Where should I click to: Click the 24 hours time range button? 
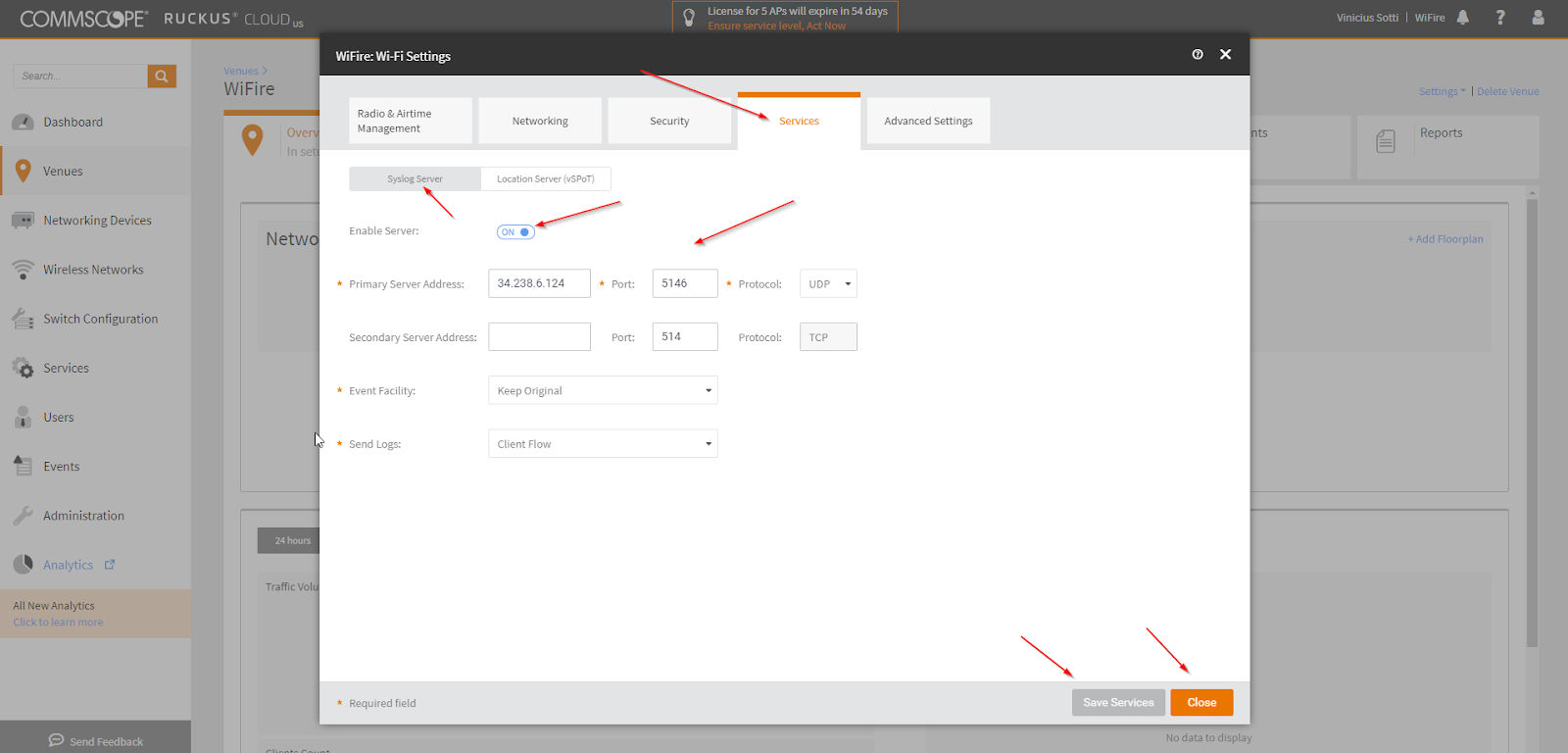[x=289, y=540]
